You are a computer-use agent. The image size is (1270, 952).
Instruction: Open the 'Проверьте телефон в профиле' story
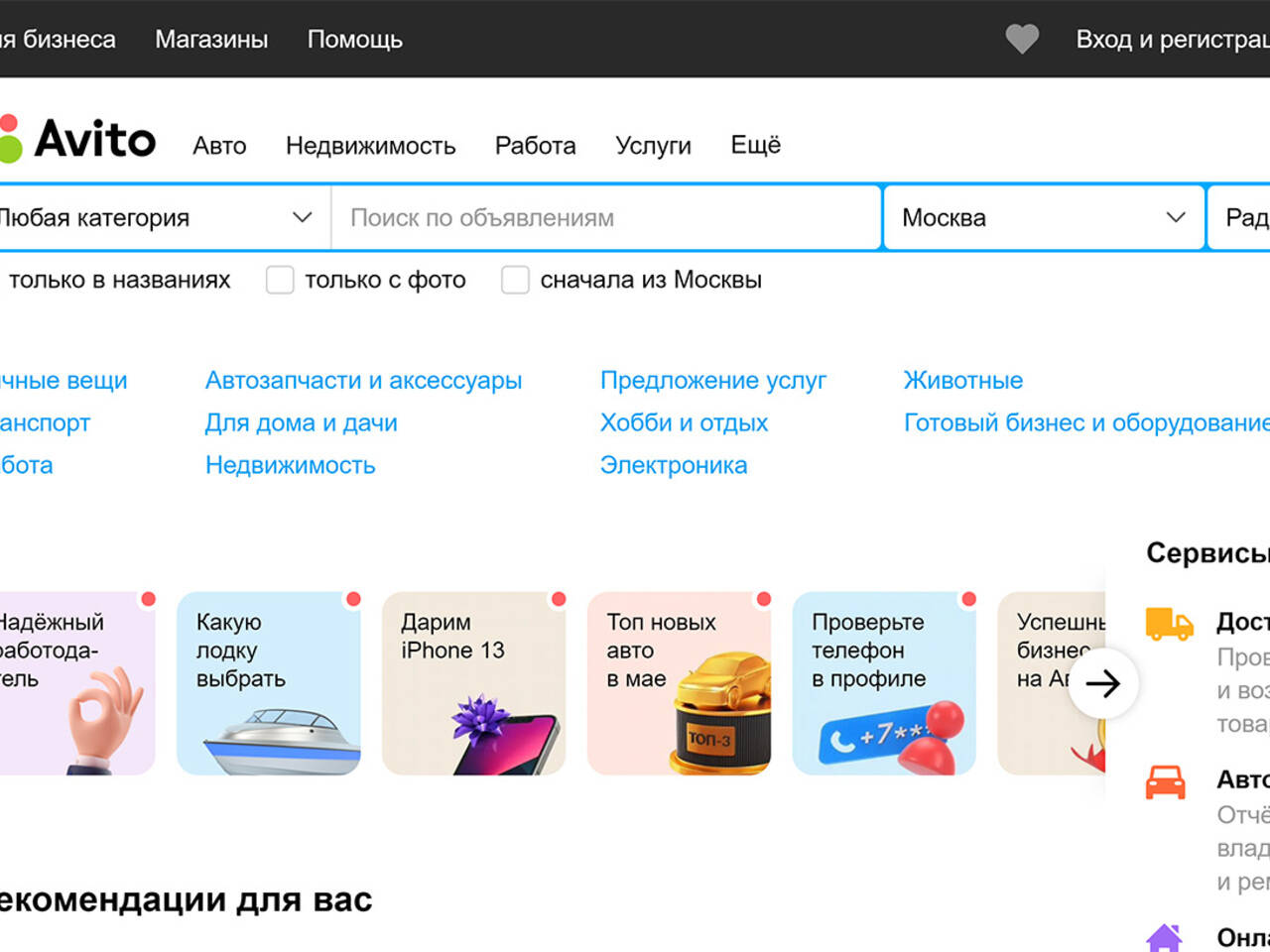tap(884, 683)
